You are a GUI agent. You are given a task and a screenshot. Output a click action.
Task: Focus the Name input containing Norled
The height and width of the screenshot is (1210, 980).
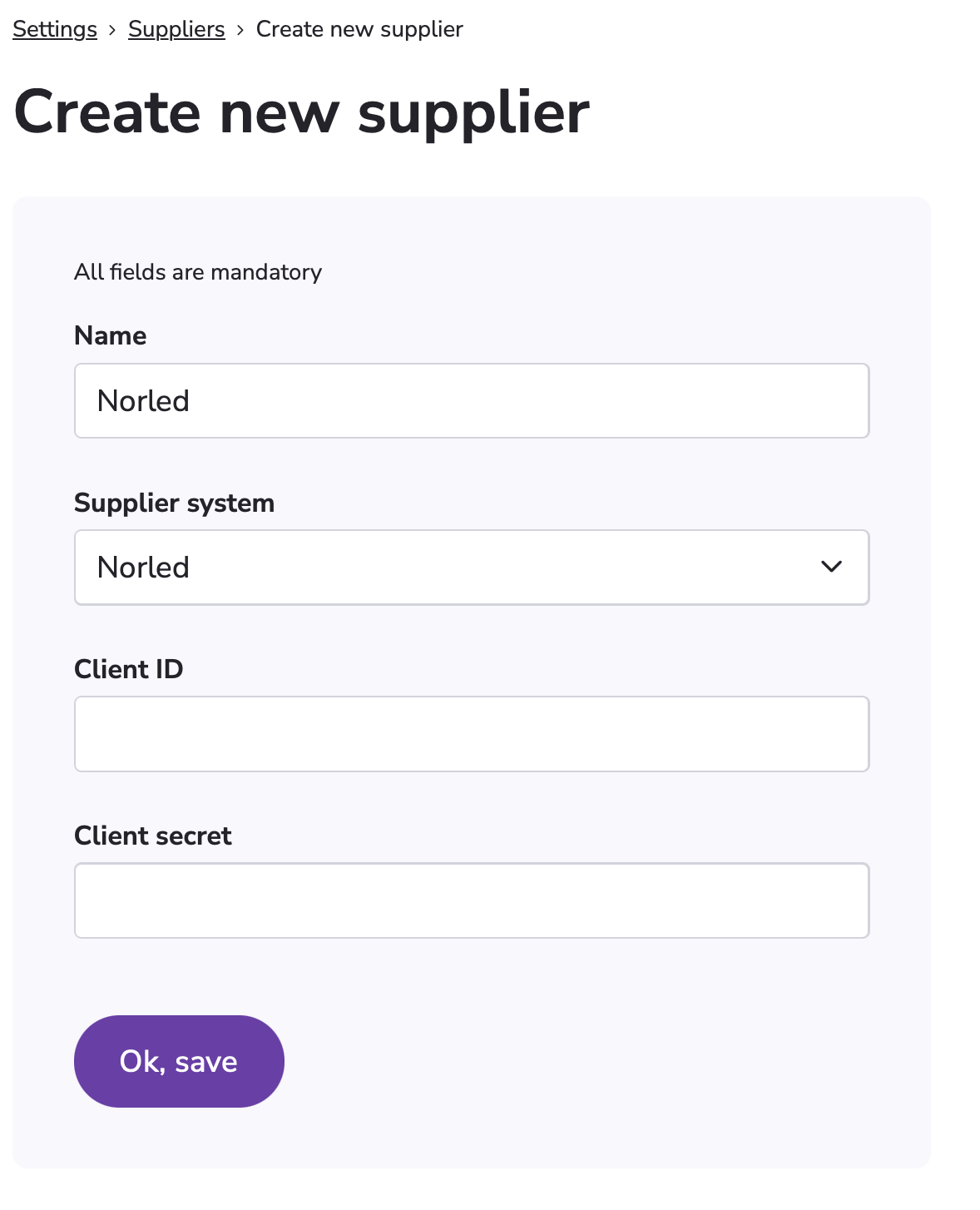tap(472, 400)
